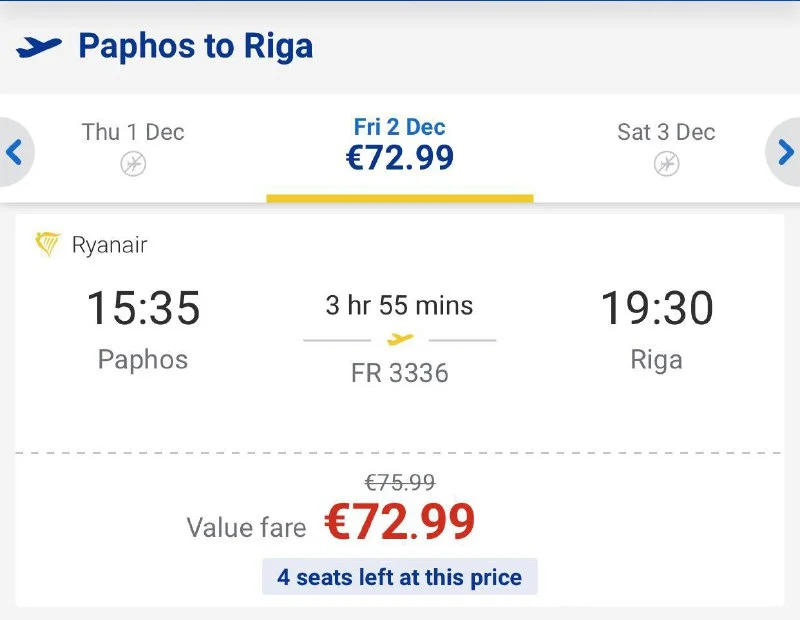Show later dates with right arrow
This screenshot has width=800, height=620.
[x=785, y=152]
